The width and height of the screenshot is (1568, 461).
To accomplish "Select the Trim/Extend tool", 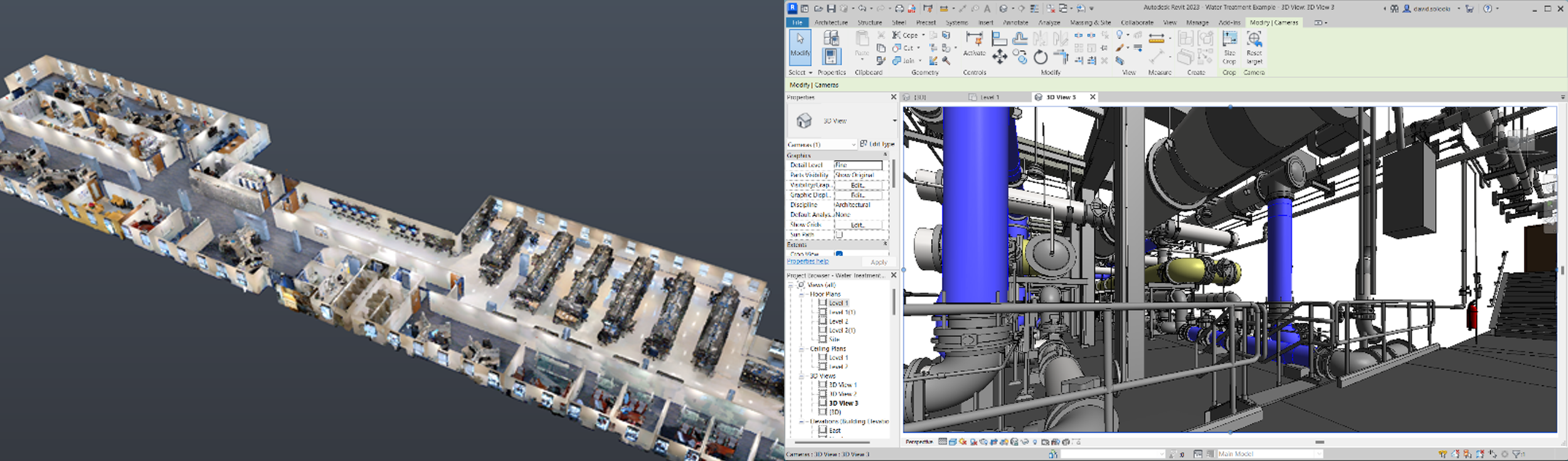I will click(x=1062, y=56).
